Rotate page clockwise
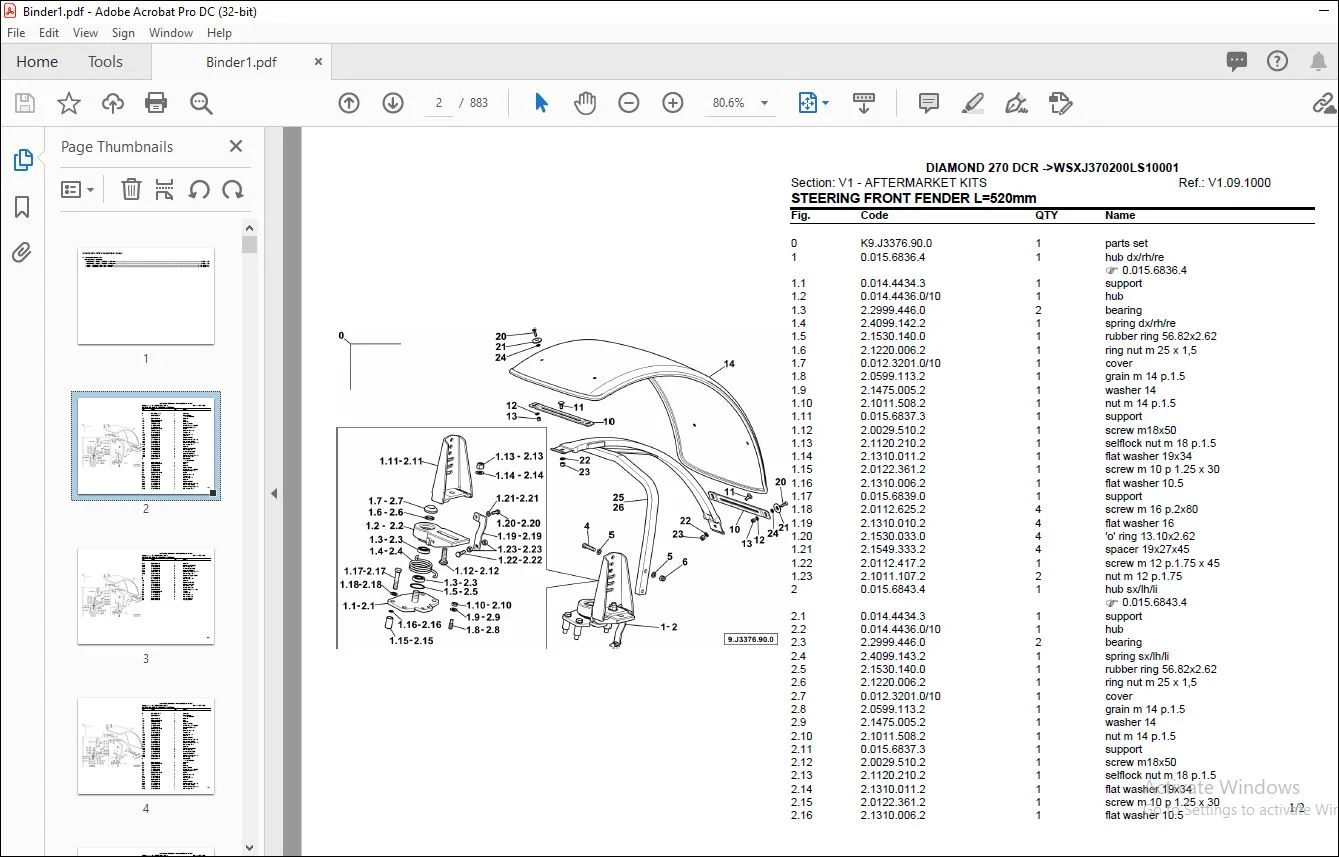The height and width of the screenshot is (857, 1339). point(233,189)
